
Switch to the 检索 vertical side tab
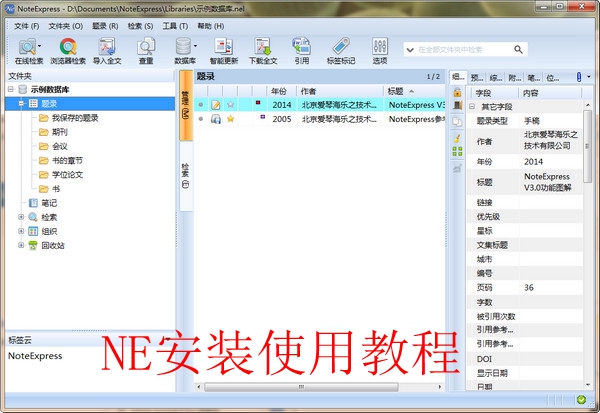tap(186, 175)
